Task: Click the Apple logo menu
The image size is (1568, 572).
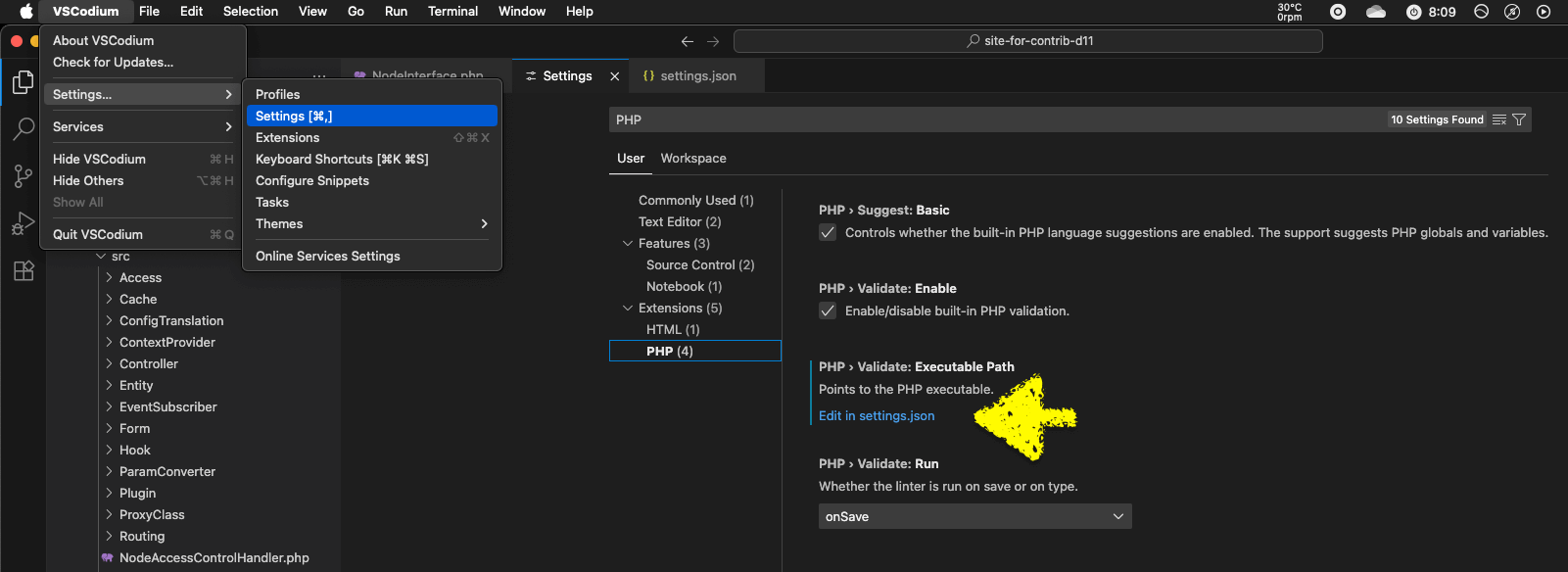Action: [x=26, y=12]
